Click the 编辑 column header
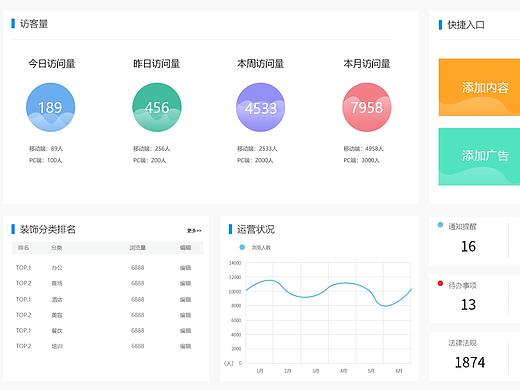520x390 pixels. 186,248
